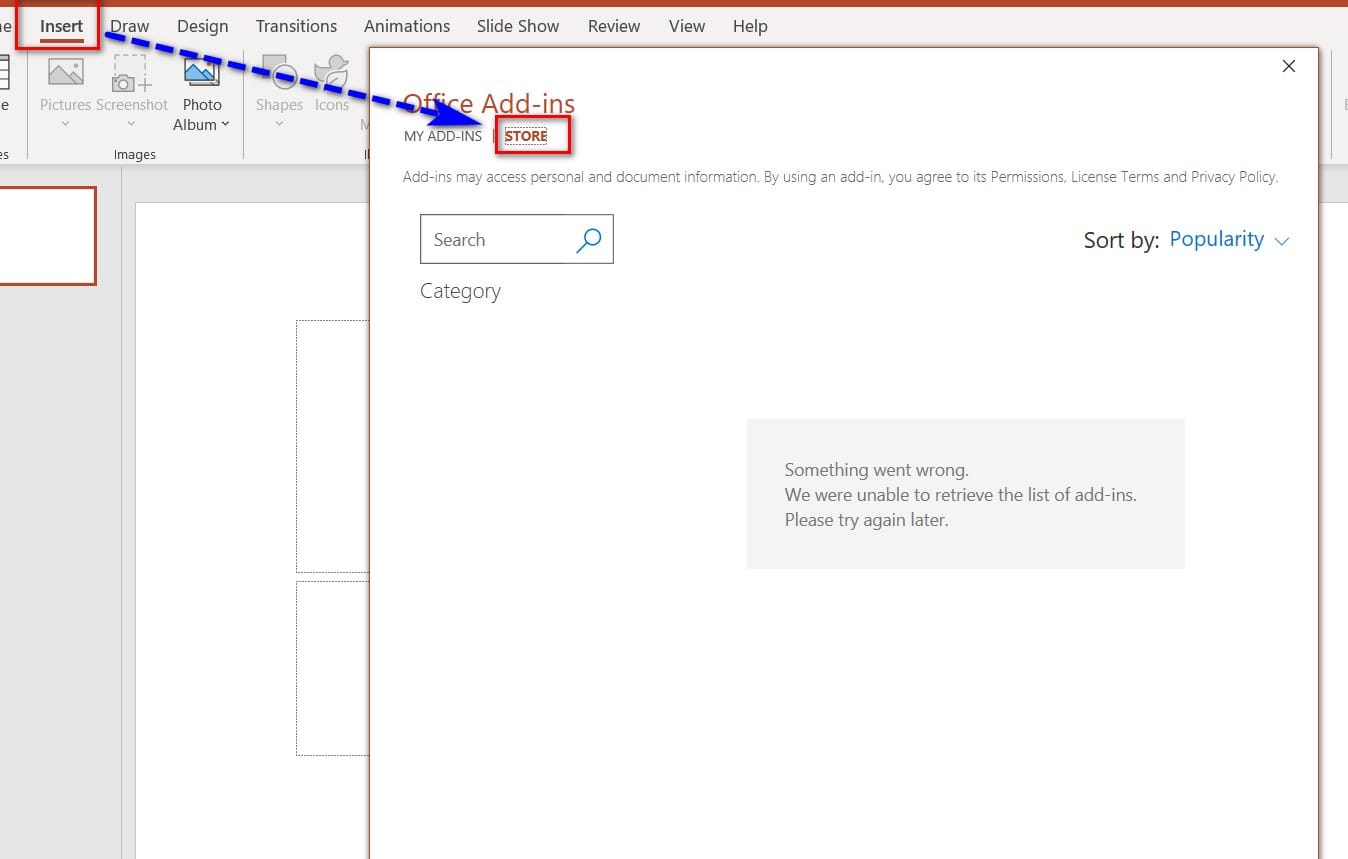Open the Draw ribbon tab

coord(130,26)
